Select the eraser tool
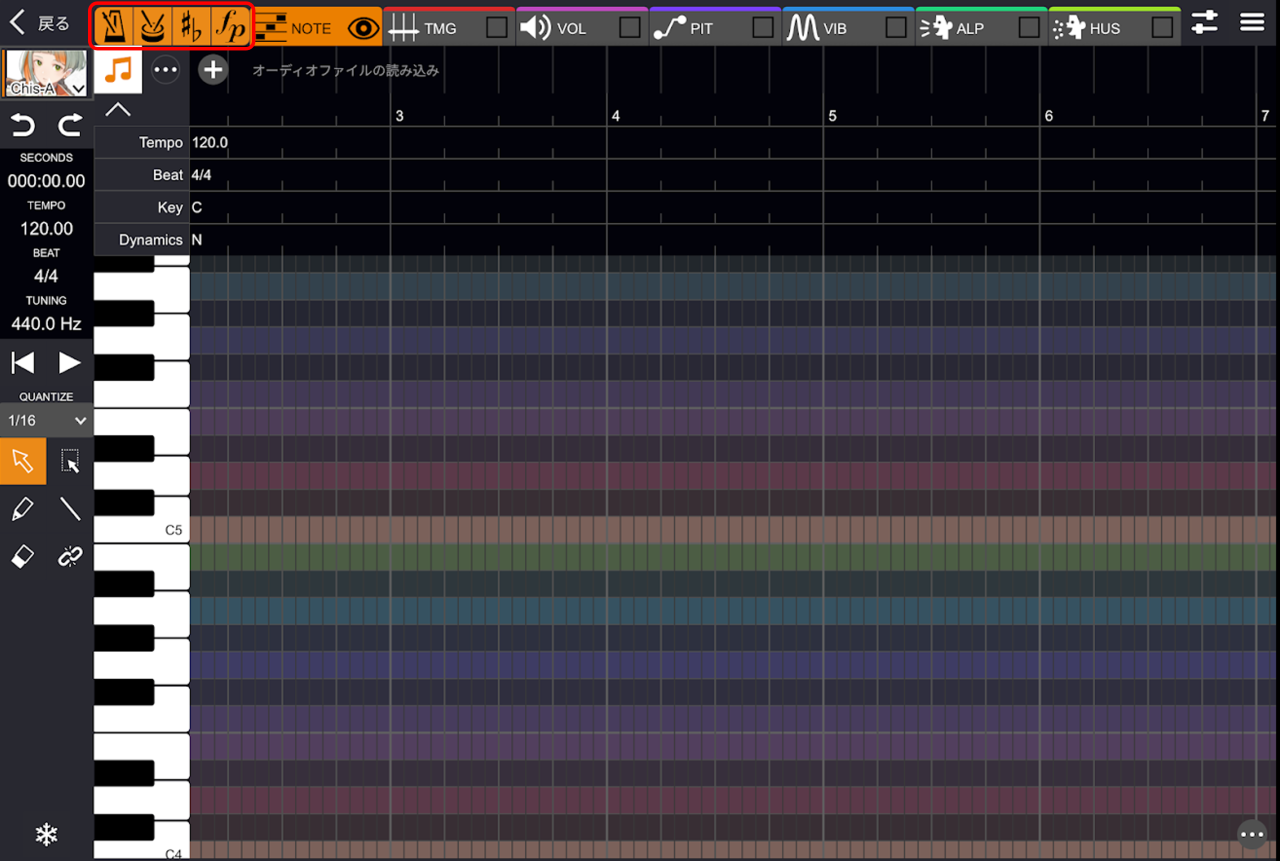 tap(23, 557)
